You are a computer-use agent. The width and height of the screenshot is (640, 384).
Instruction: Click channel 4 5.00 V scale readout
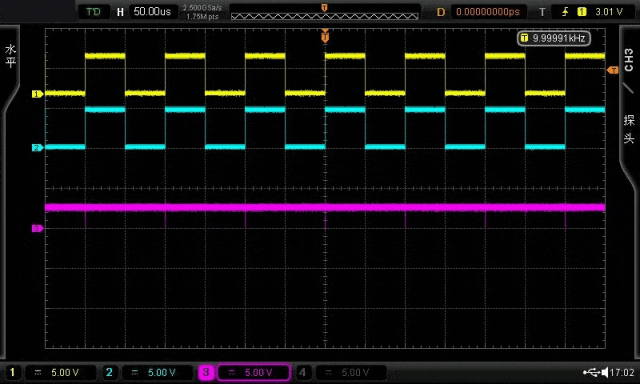coord(355,372)
